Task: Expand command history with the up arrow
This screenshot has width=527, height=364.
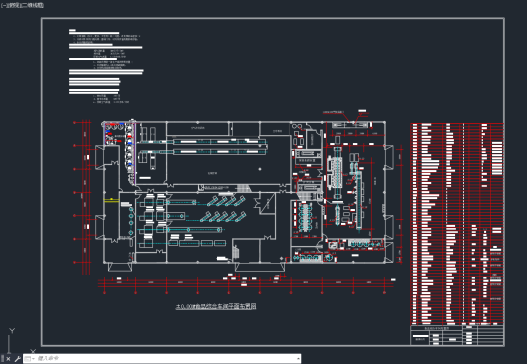Action: tap(298, 359)
